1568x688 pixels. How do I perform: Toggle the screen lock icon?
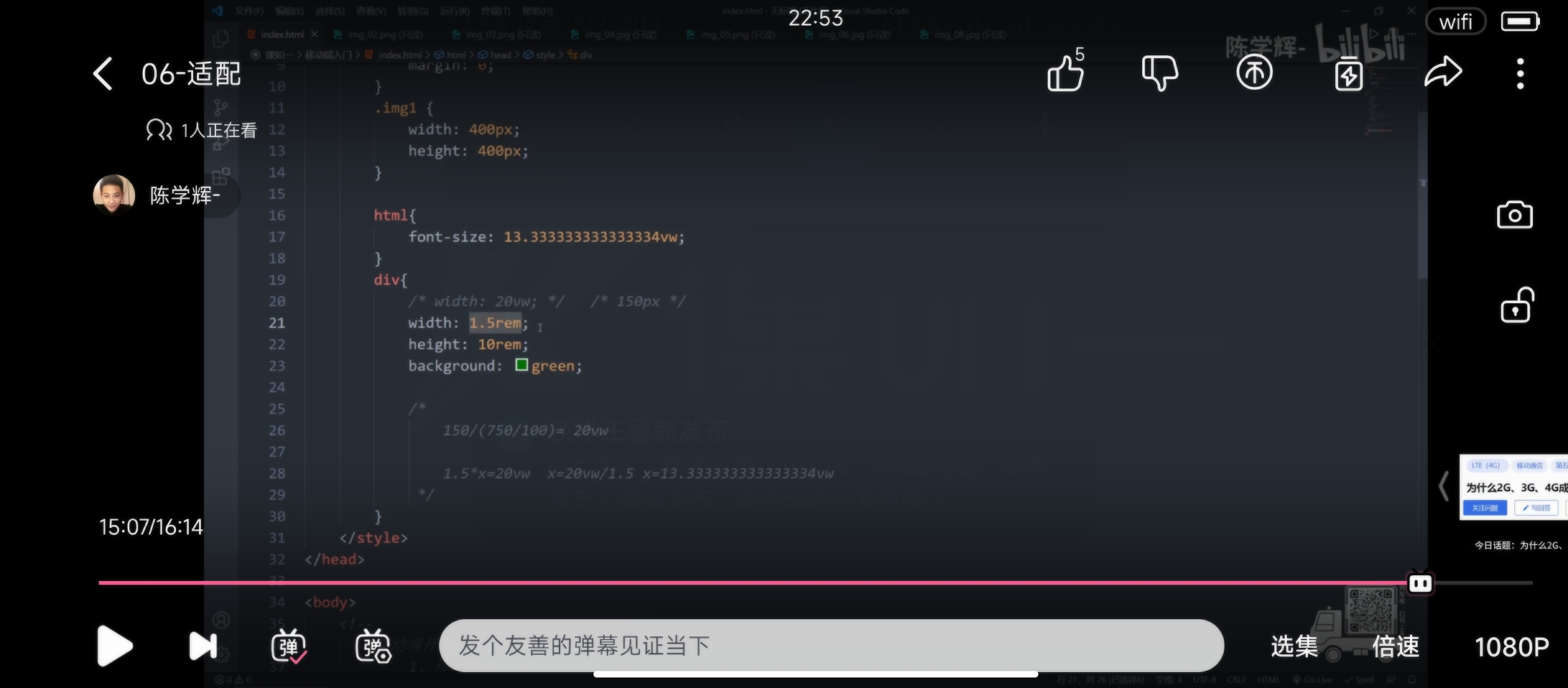tap(1516, 306)
